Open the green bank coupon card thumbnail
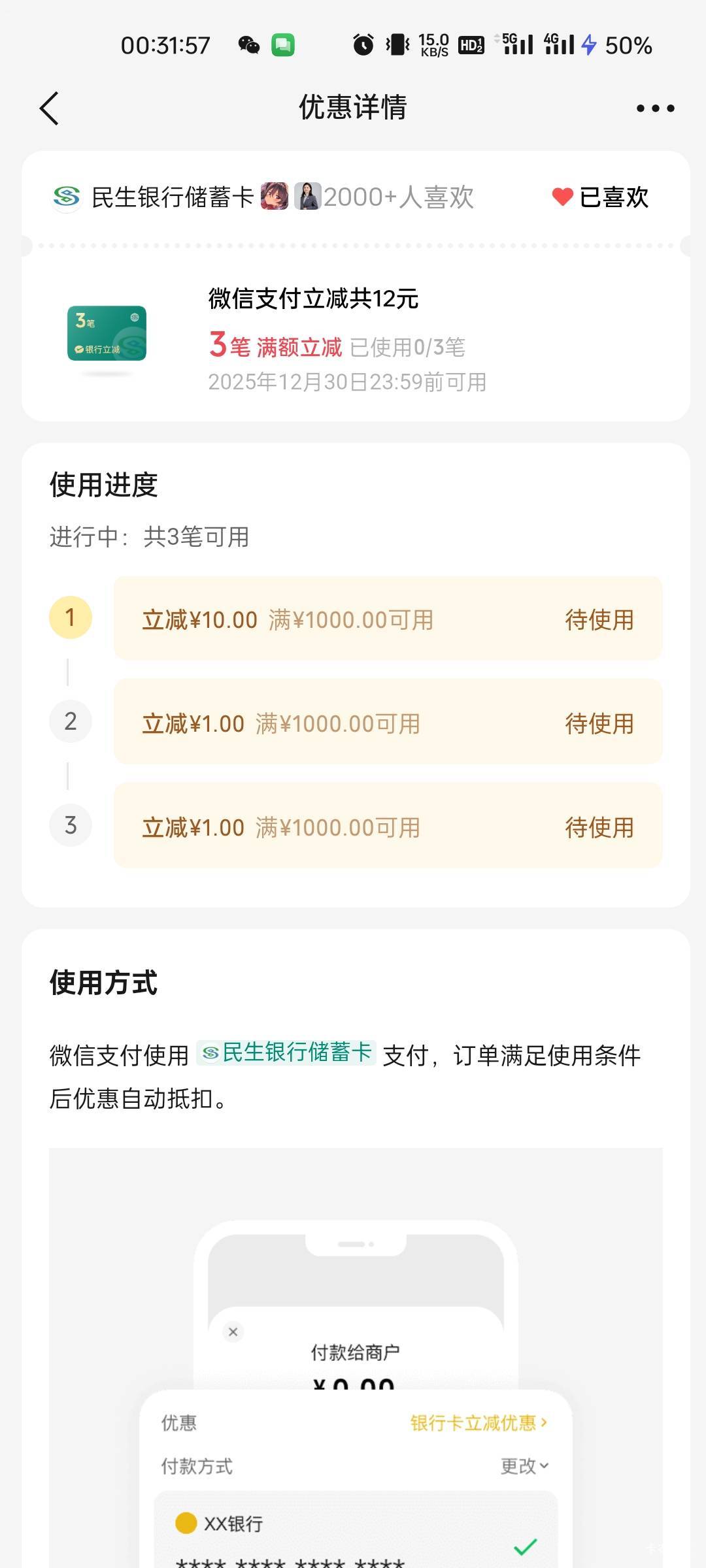 pyautogui.click(x=107, y=333)
